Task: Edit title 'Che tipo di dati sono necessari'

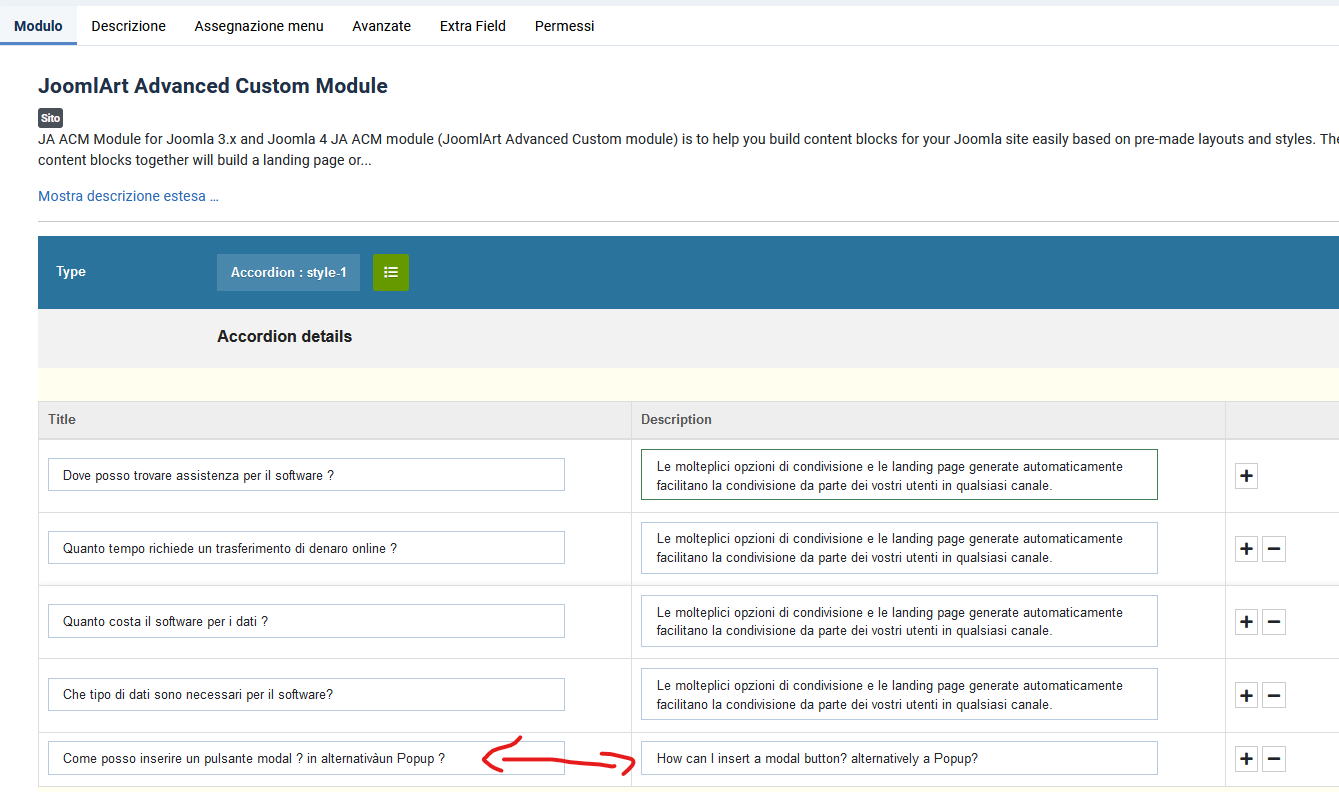Action: pyautogui.click(x=306, y=694)
